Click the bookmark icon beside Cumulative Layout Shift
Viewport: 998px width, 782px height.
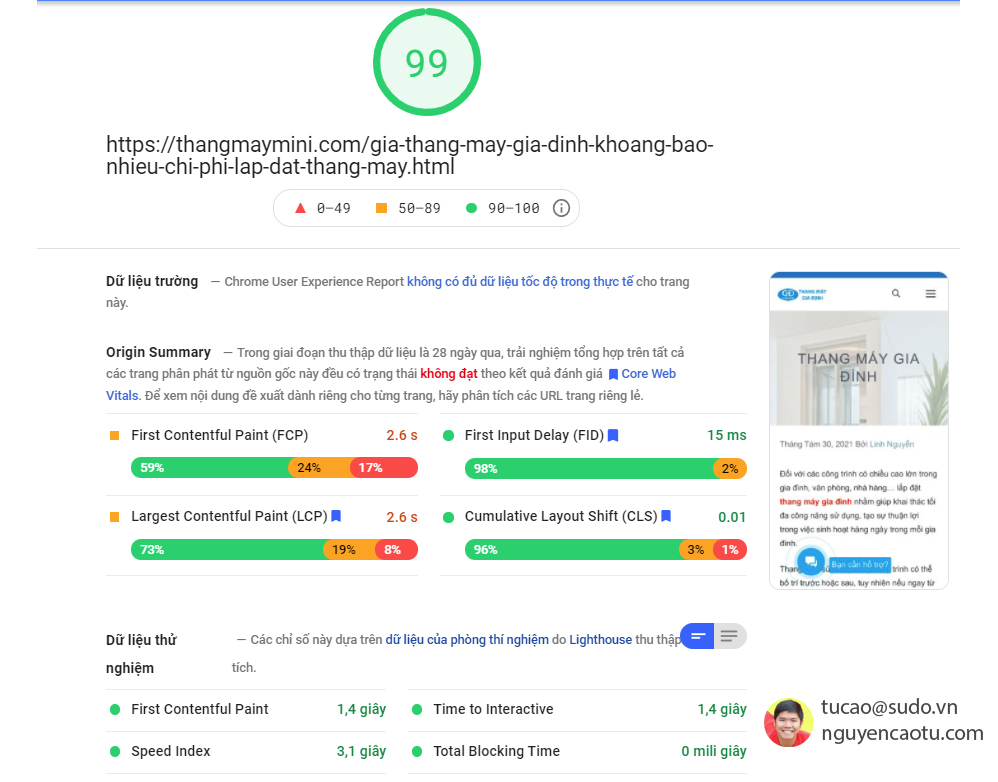[666, 516]
